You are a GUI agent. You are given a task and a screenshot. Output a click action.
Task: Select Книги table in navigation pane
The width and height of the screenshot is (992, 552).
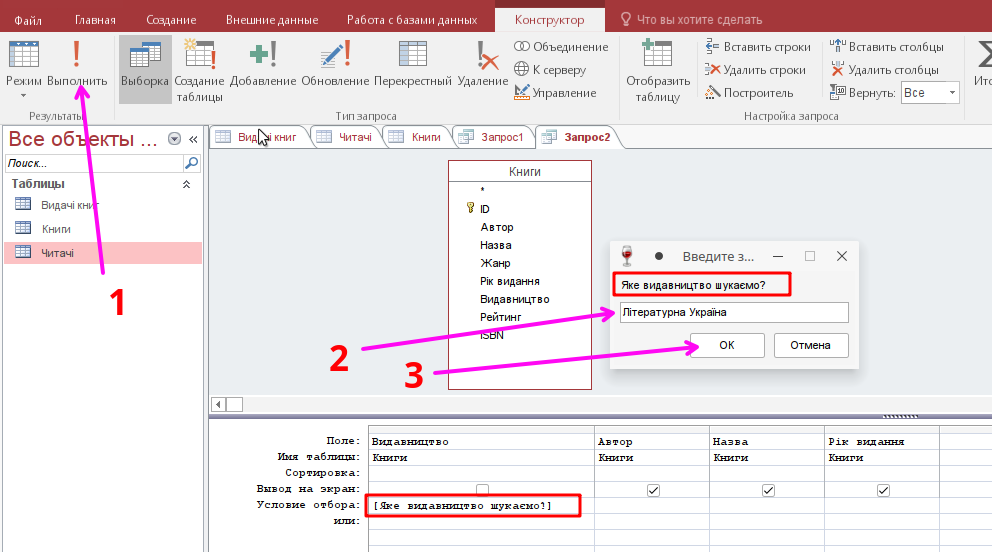pyautogui.click(x=102, y=229)
